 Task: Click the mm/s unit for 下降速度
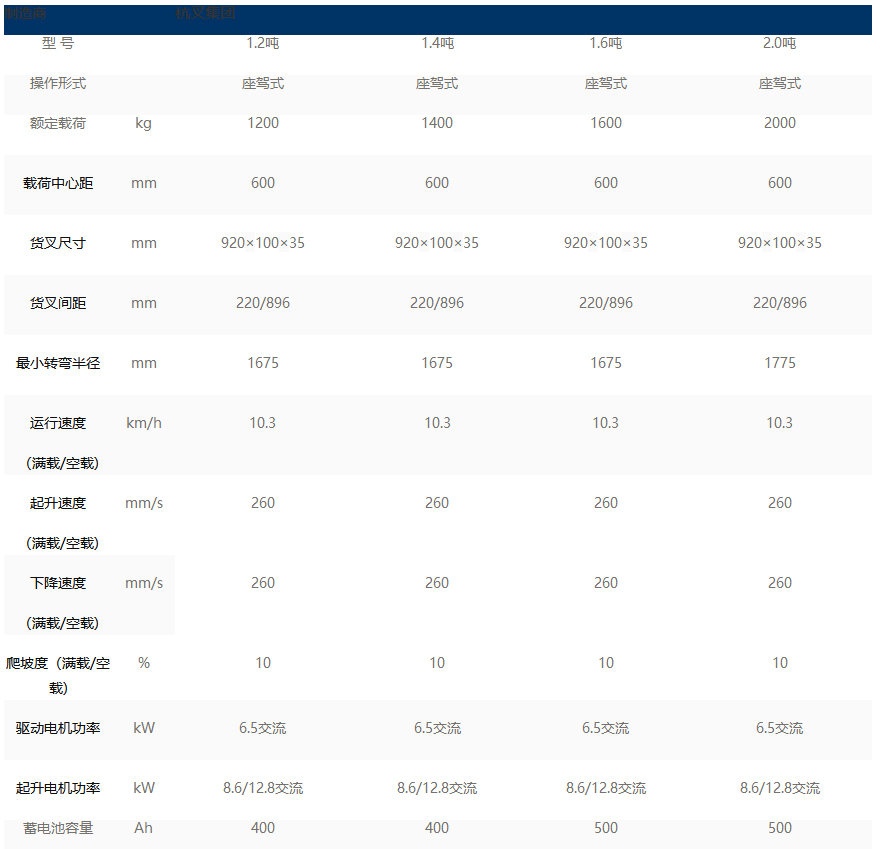144,584
